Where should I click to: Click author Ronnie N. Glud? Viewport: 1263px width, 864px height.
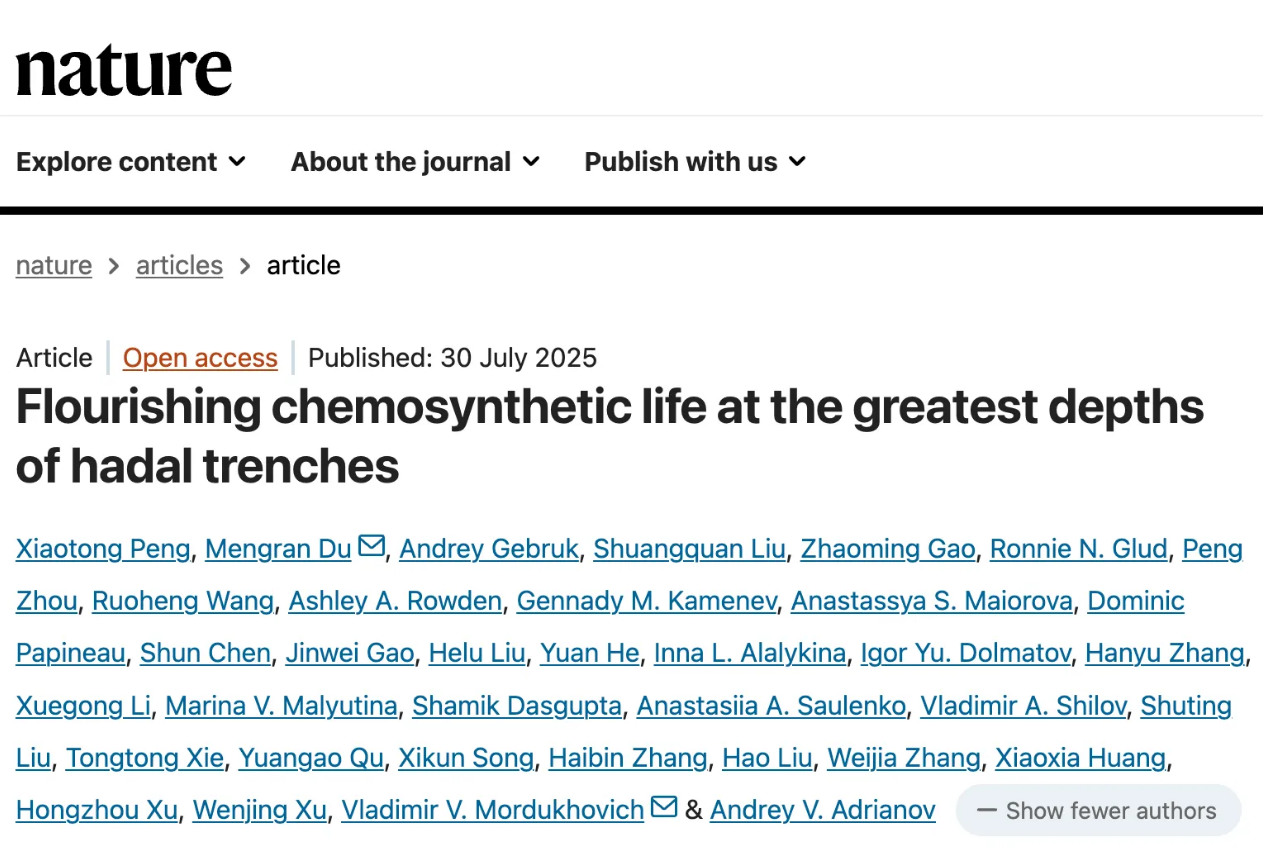[1078, 549]
